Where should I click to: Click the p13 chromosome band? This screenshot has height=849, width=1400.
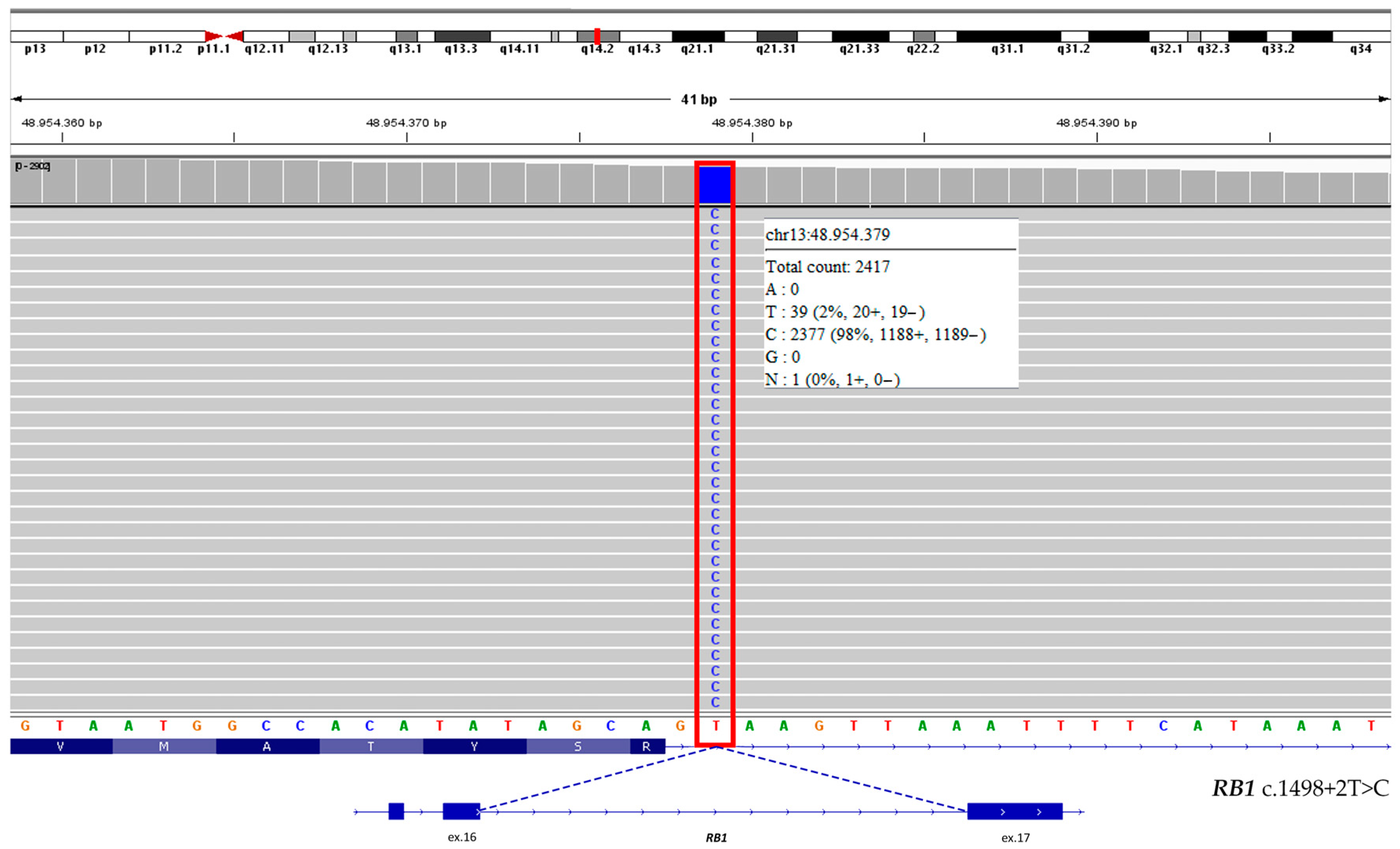click(36, 36)
